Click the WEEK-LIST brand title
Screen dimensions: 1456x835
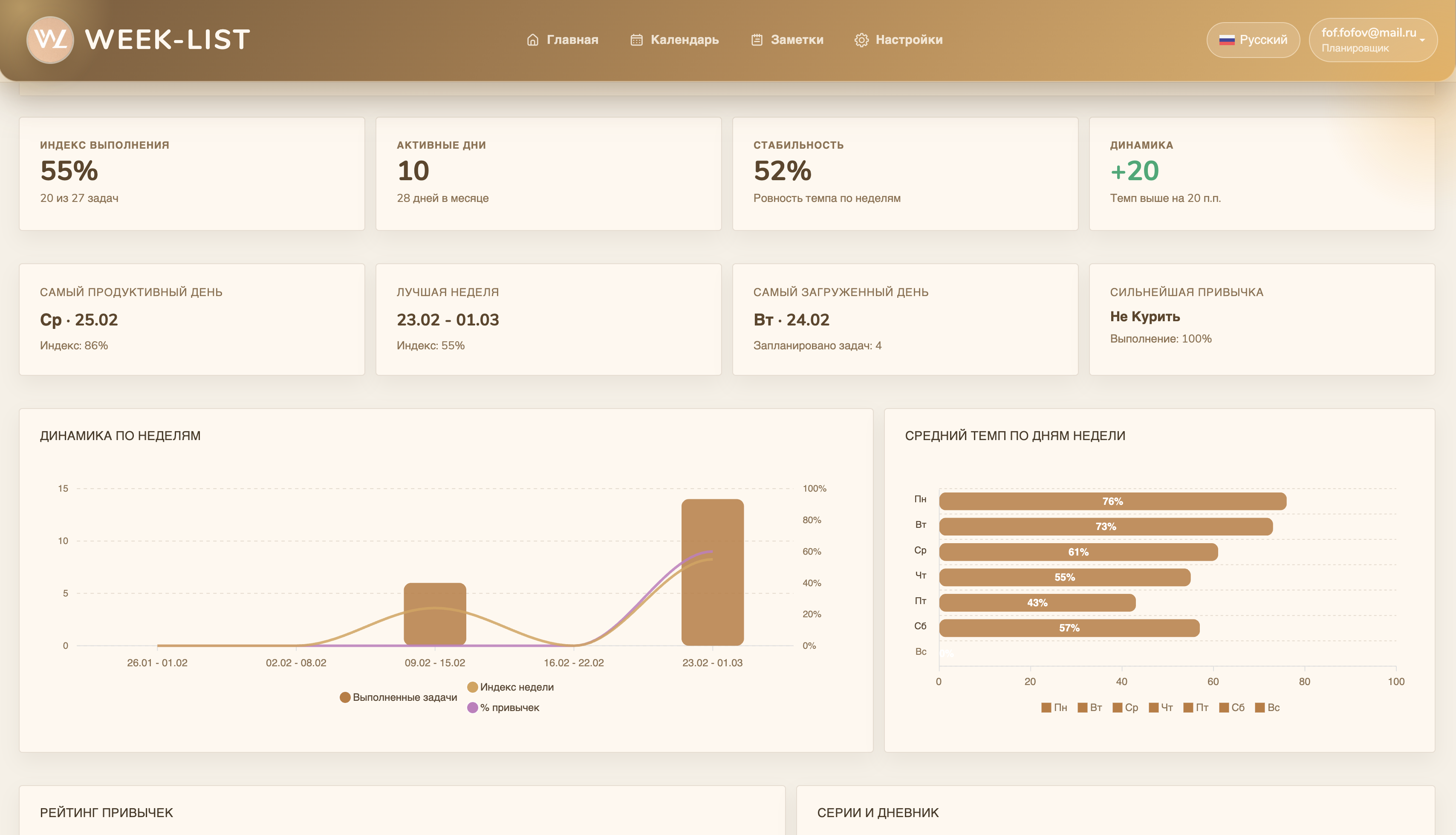pyautogui.click(x=167, y=40)
